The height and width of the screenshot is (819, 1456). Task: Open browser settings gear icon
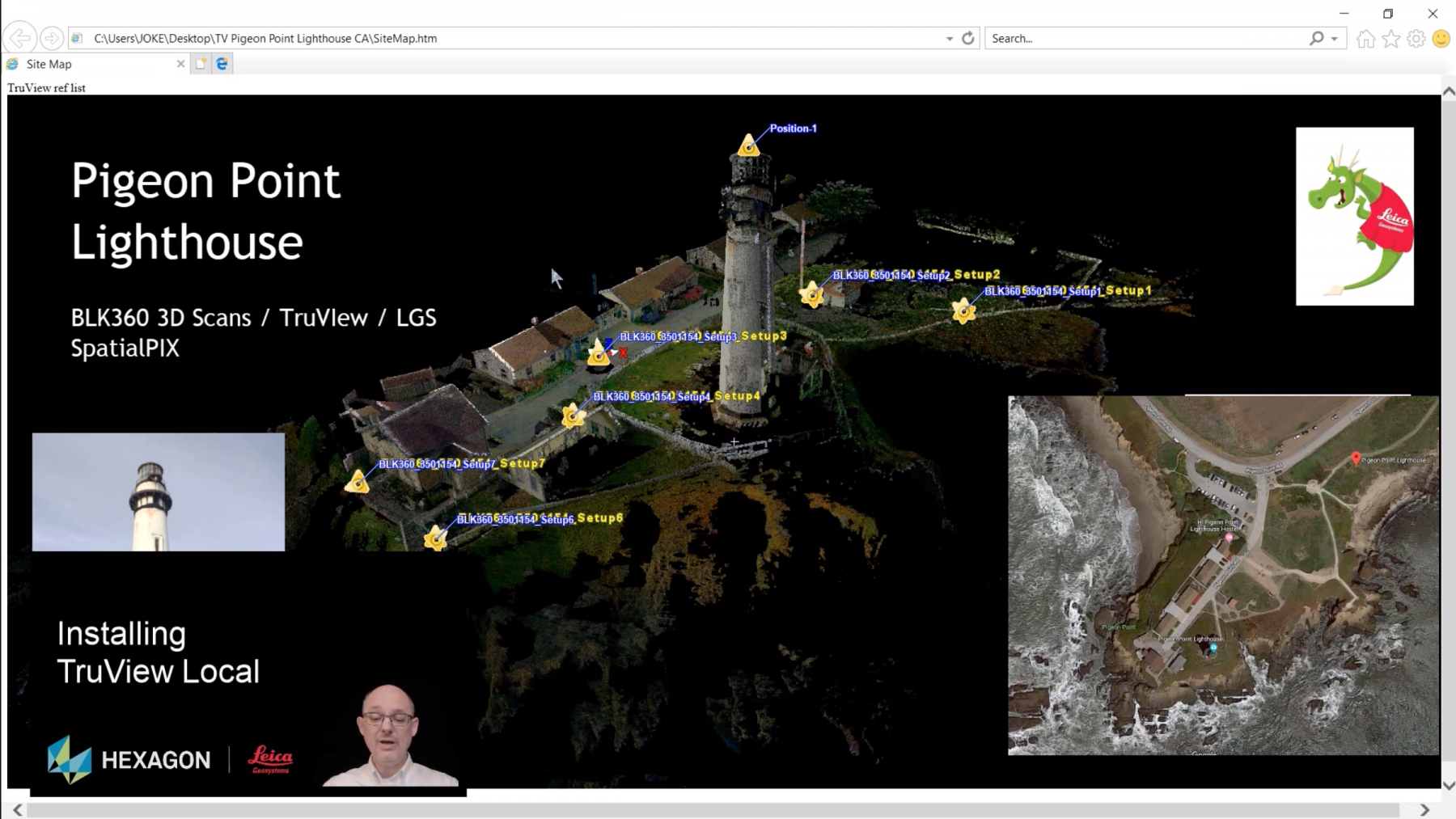[1416, 39]
